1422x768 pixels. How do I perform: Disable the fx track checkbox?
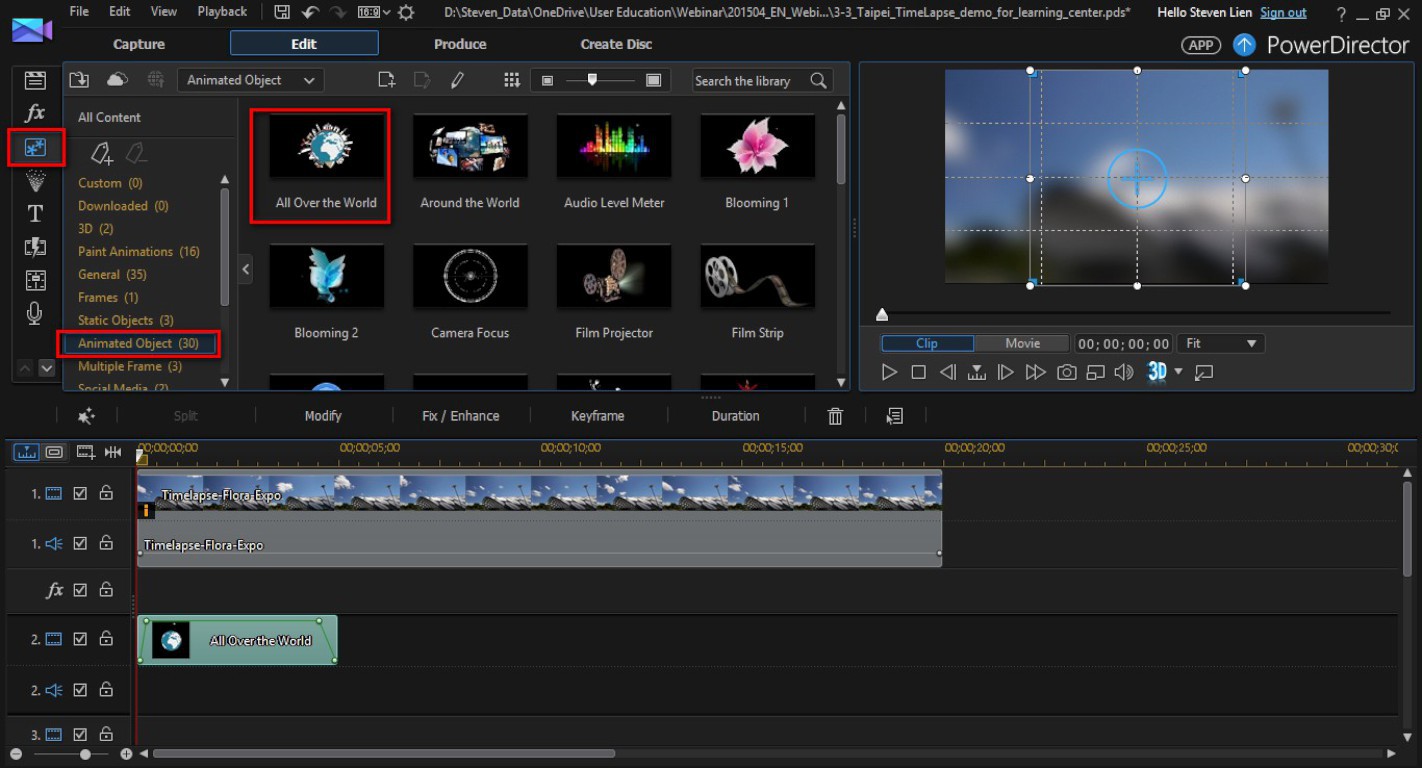coord(80,590)
